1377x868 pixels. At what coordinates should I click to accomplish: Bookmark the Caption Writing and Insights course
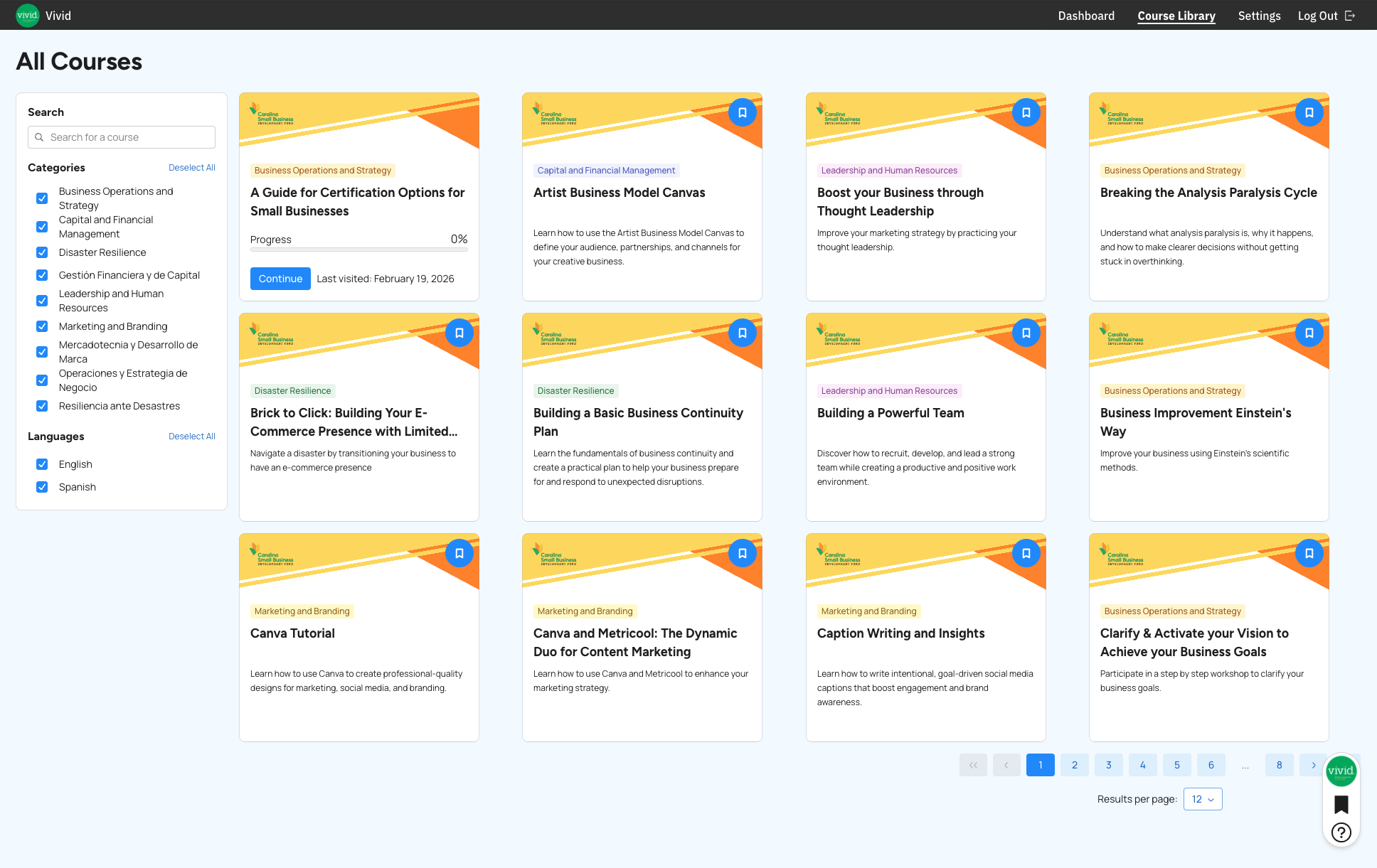(x=1026, y=553)
